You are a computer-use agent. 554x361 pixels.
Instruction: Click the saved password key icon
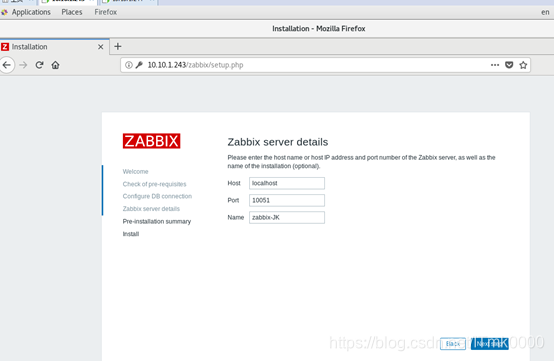[x=139, y=65]
